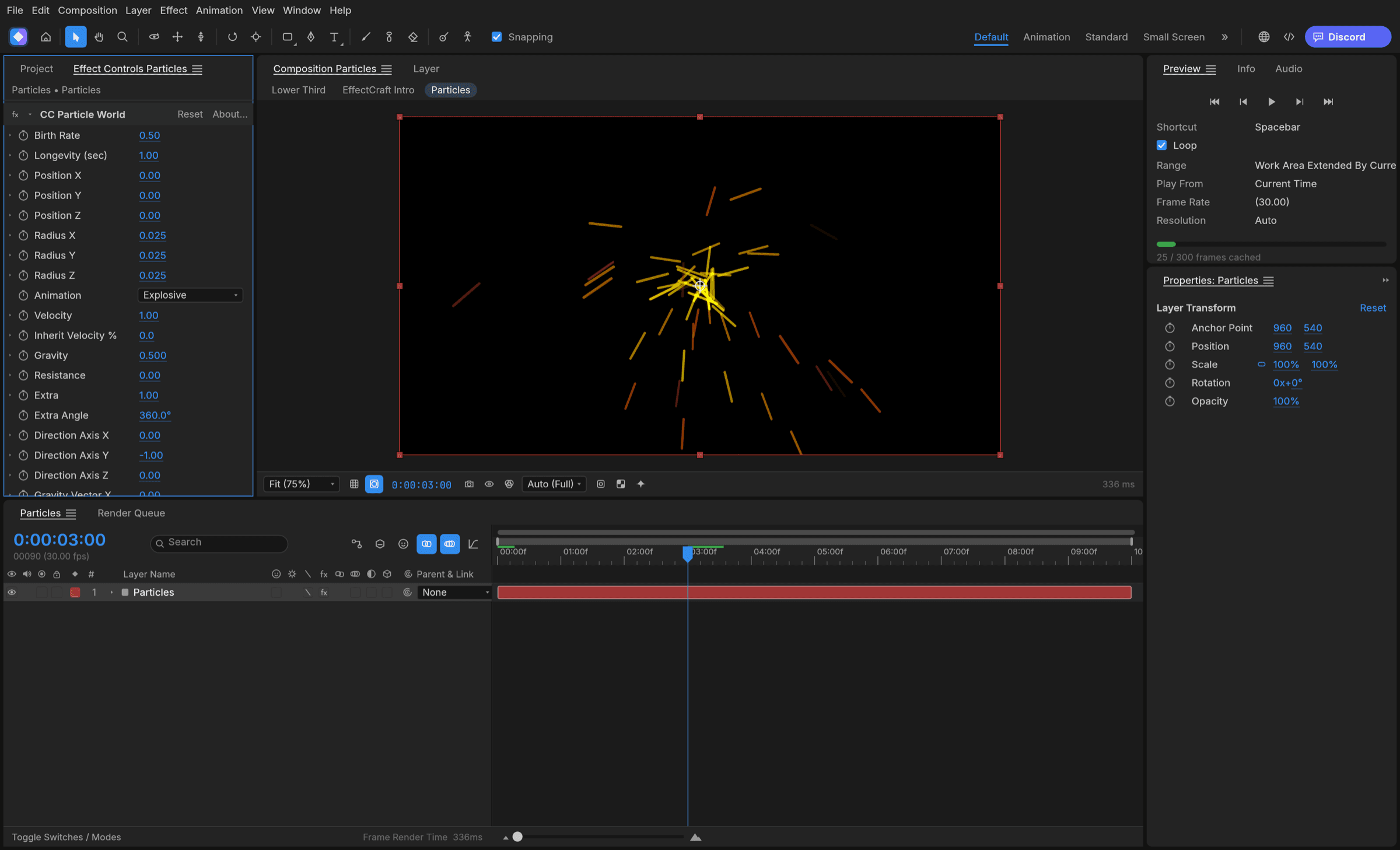The width and height of the screenshot is (1400, 850).
Task: Uncheck the Loop checkbox
Action: click(1161, 145)
